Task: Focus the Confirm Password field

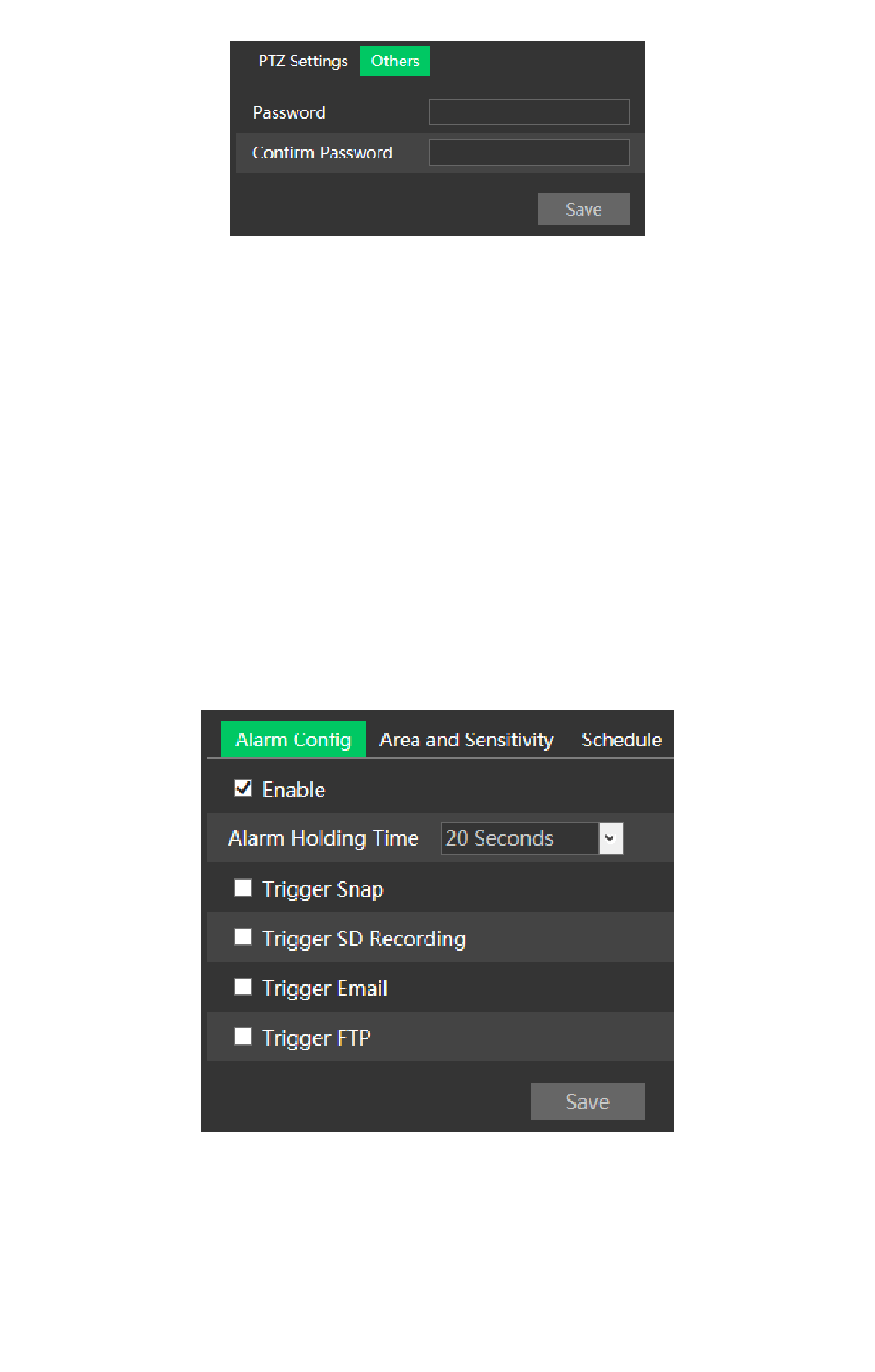Action: (530, 153)
